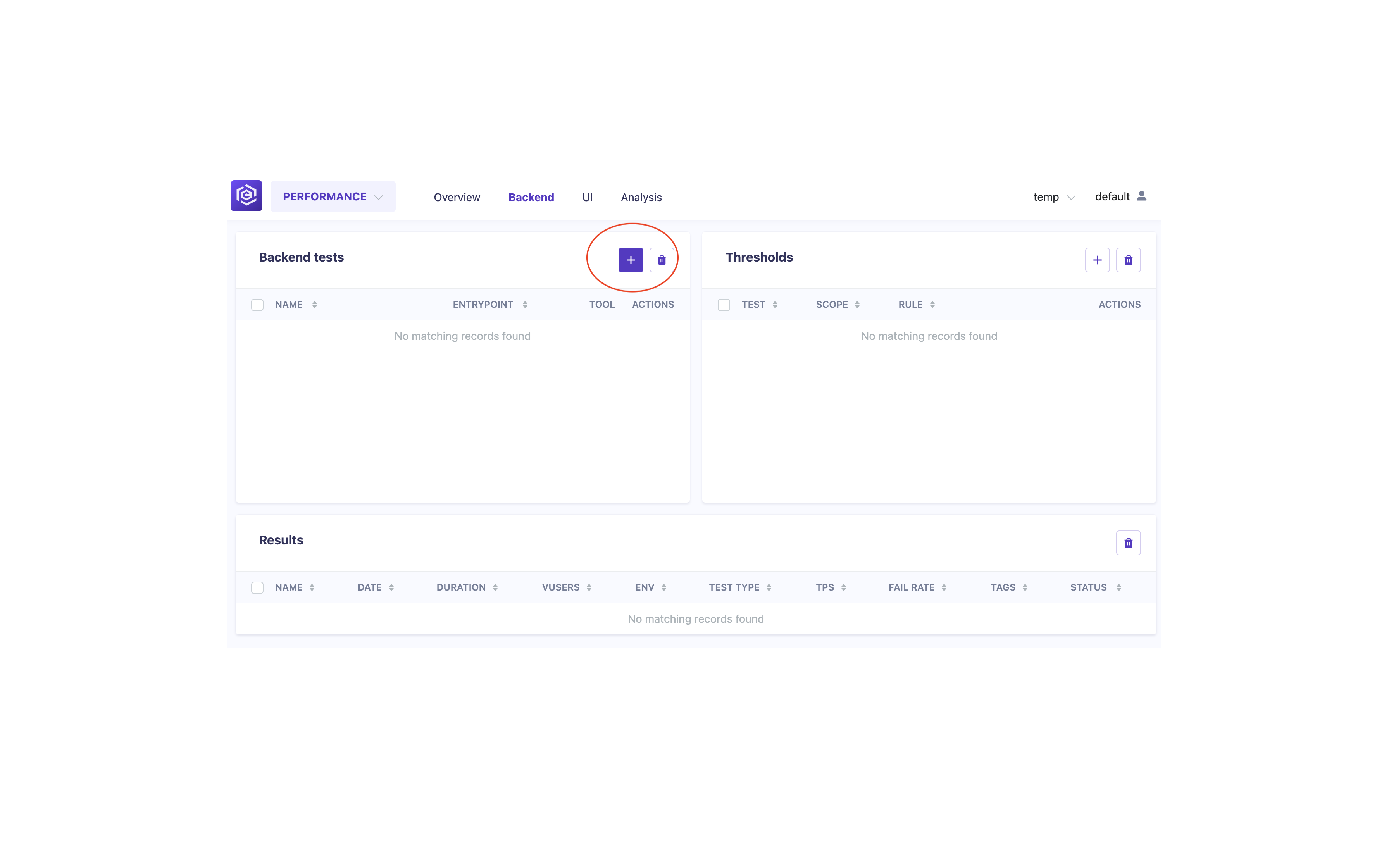Click the Backend tests ACTIONS column header
1389x868 pixels.
[653, 304]
